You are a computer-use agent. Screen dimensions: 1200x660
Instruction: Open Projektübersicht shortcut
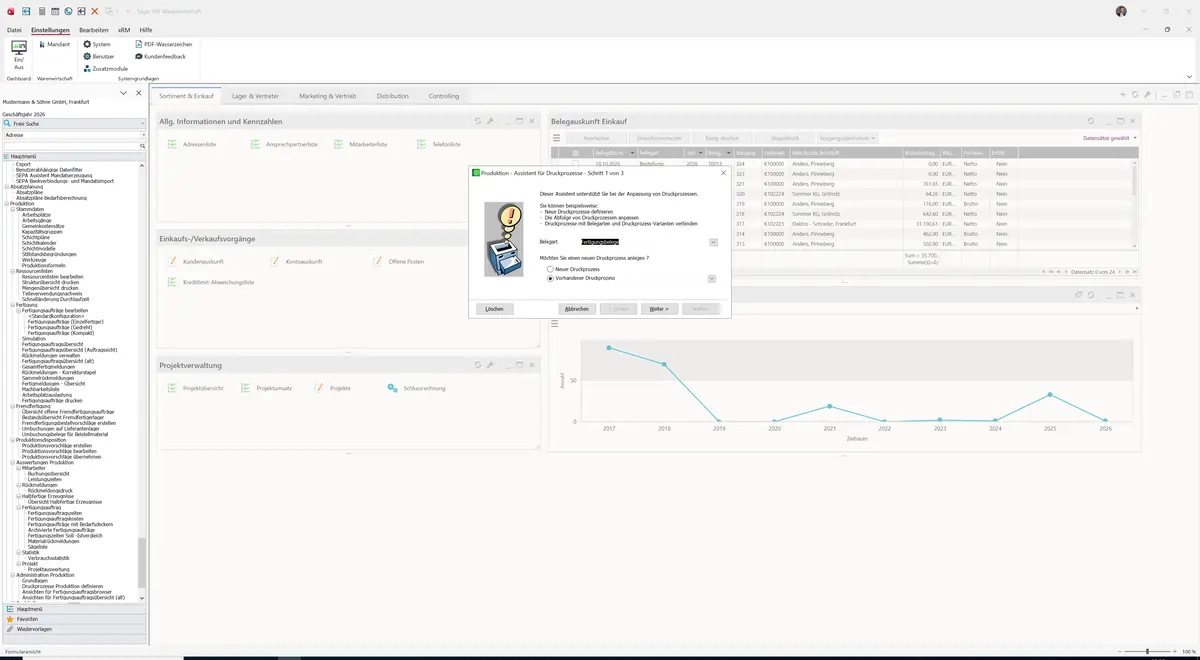pos(195,388)
